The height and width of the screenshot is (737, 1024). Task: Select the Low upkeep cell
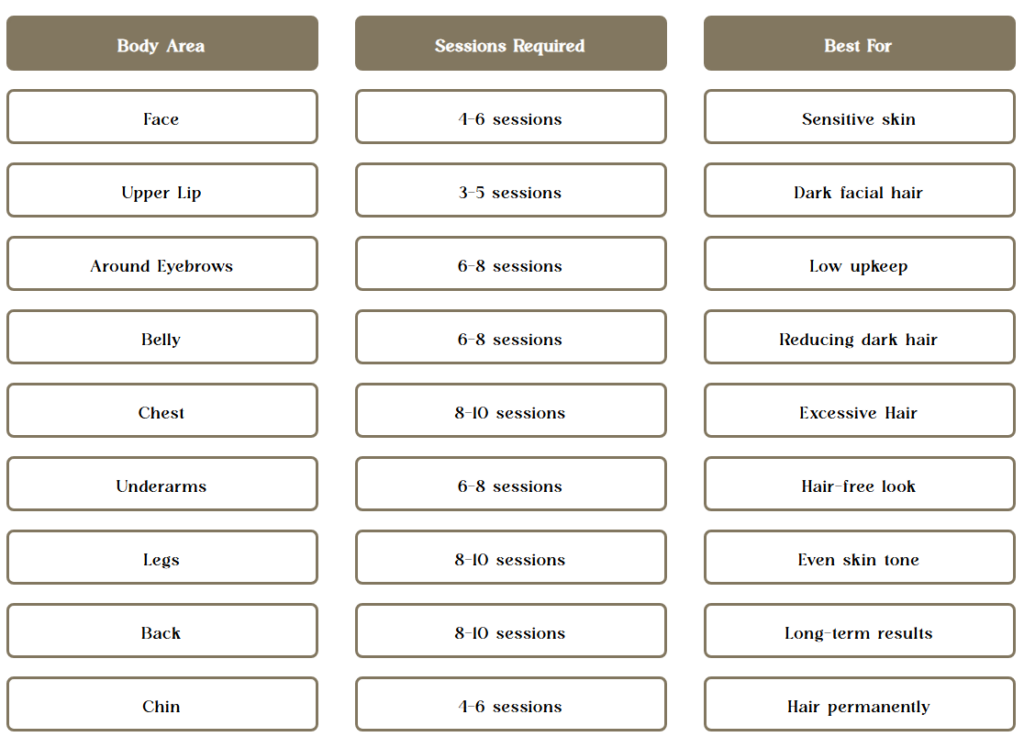click(858, 265)
